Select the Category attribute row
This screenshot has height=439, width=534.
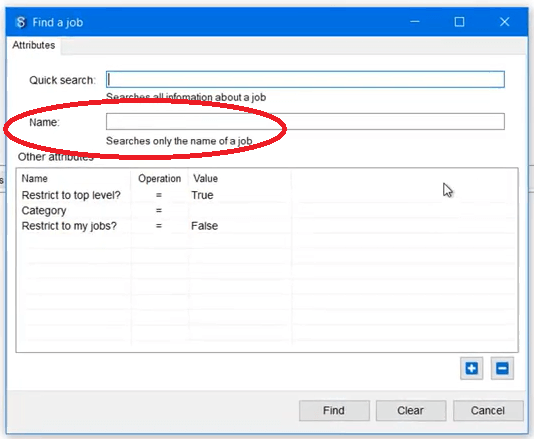(x=267, y=210)
